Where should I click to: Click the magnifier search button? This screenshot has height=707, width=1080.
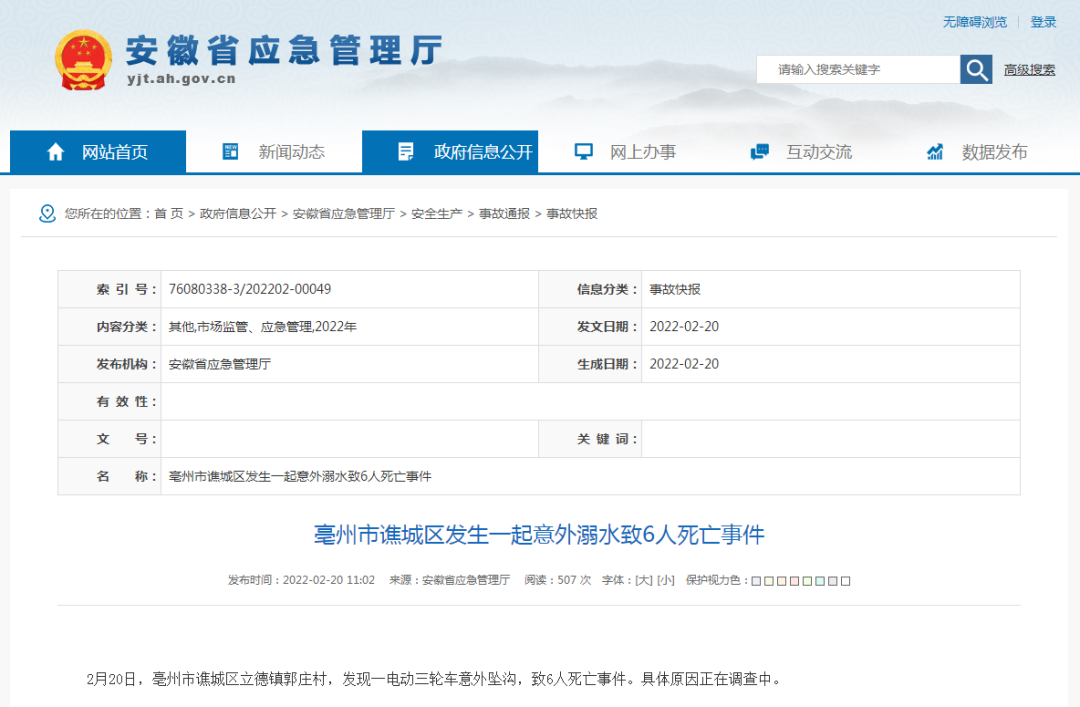[976, 70]
